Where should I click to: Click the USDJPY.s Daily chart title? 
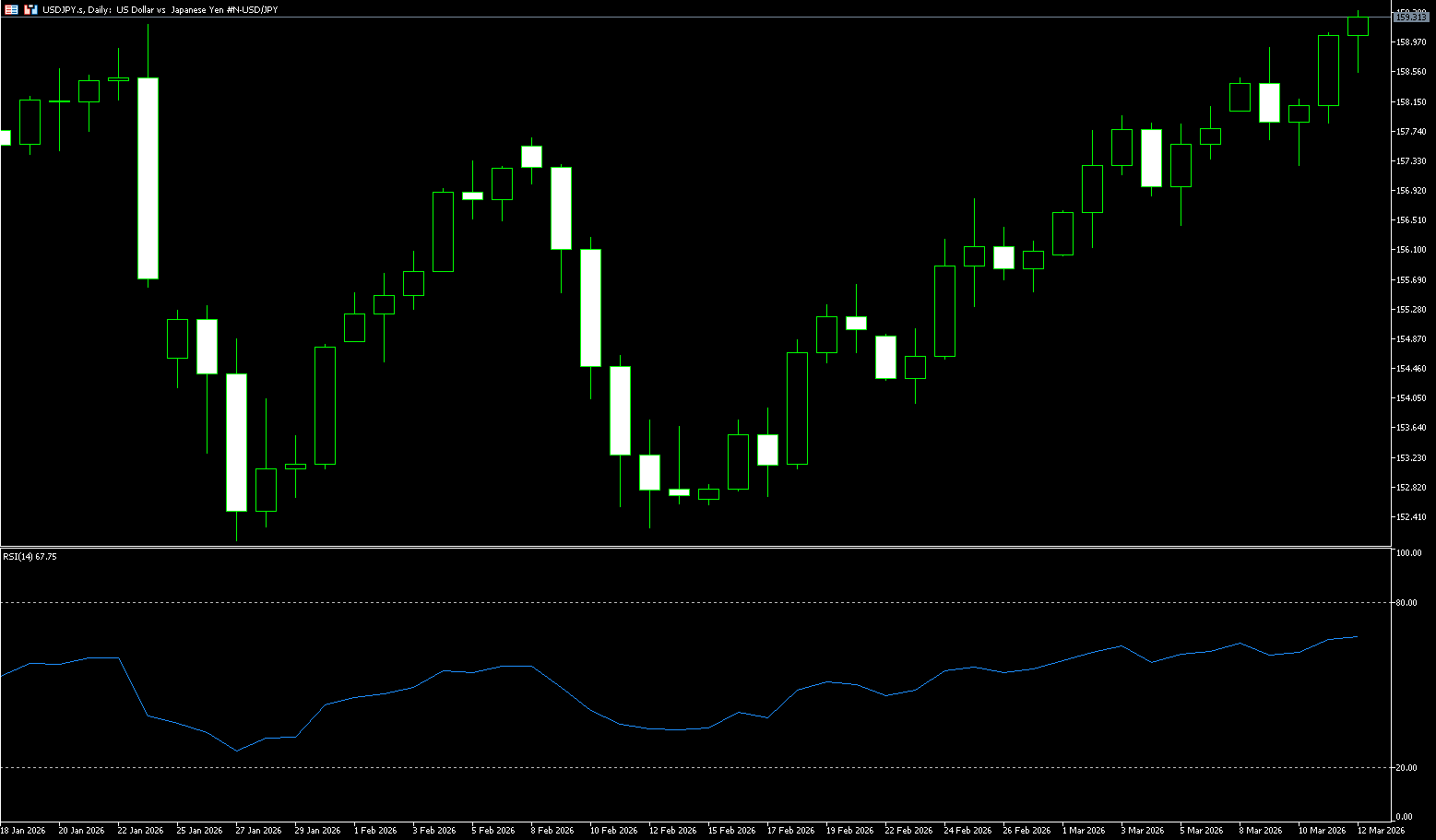159,9
